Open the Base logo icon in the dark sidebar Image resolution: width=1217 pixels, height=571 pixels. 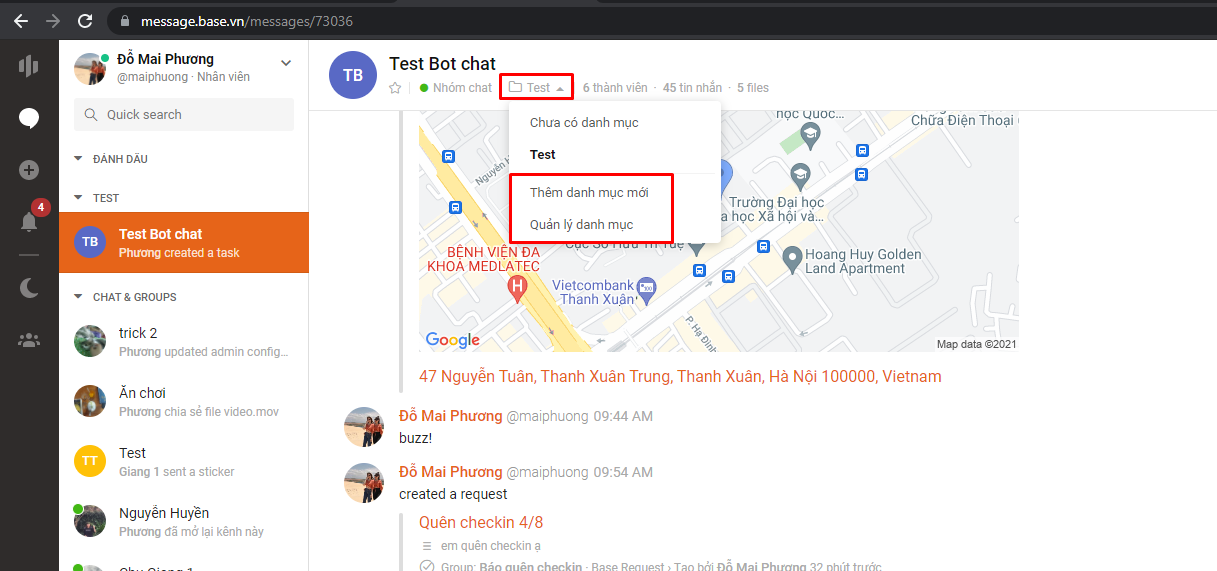(x=29, y=66)
